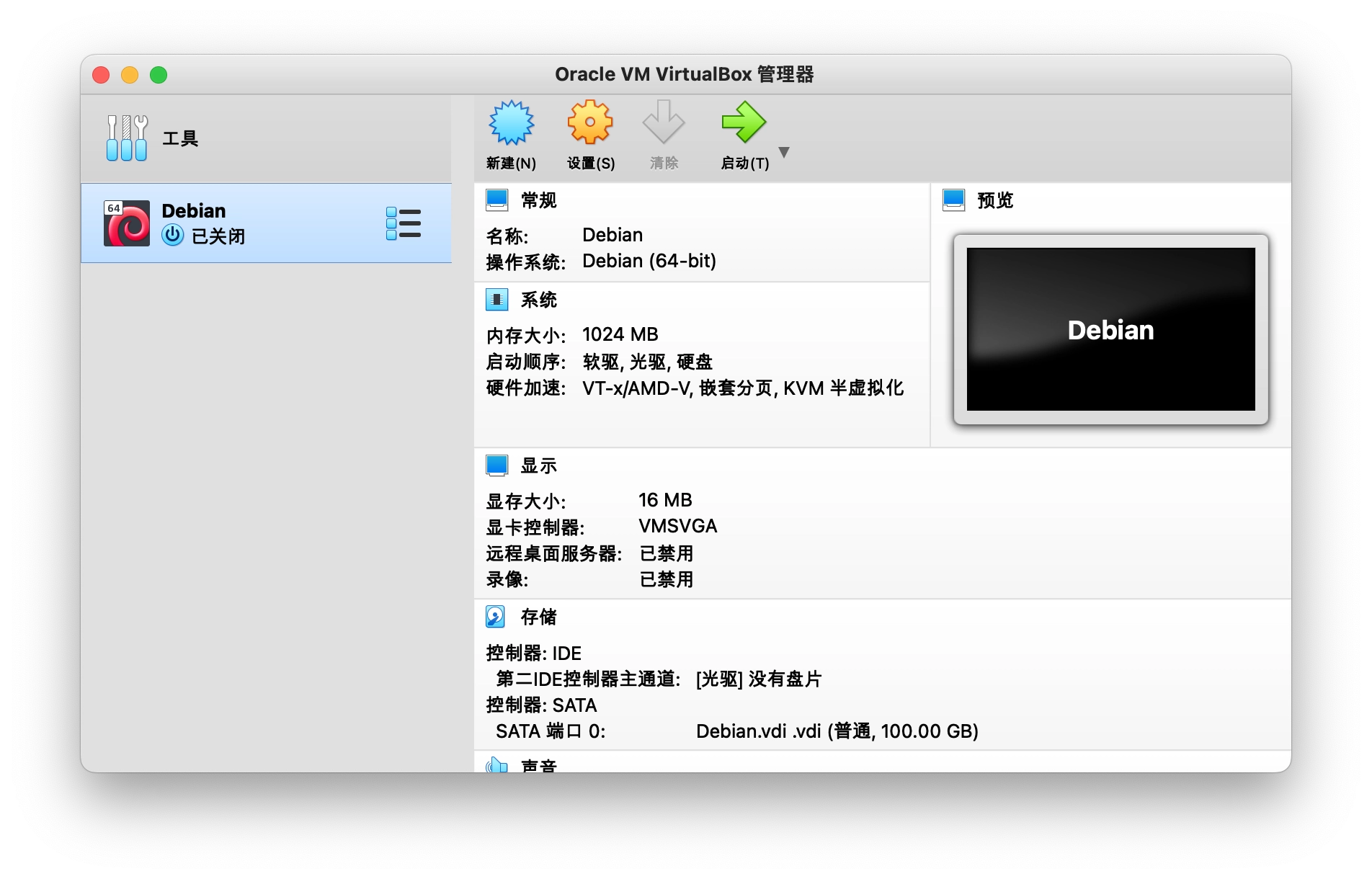
Task: Click the Storage (存储) disk icon
Action: point(496,617)
